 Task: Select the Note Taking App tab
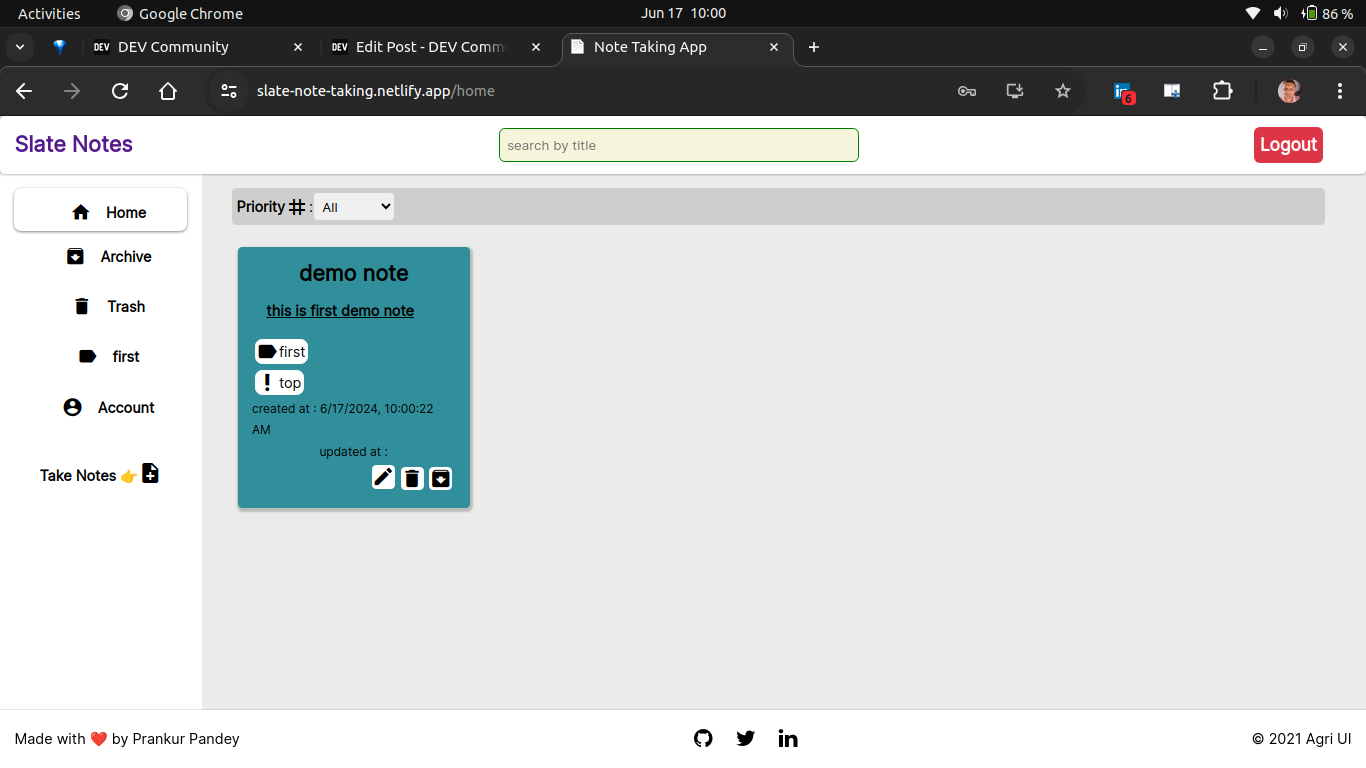(678, 47)
